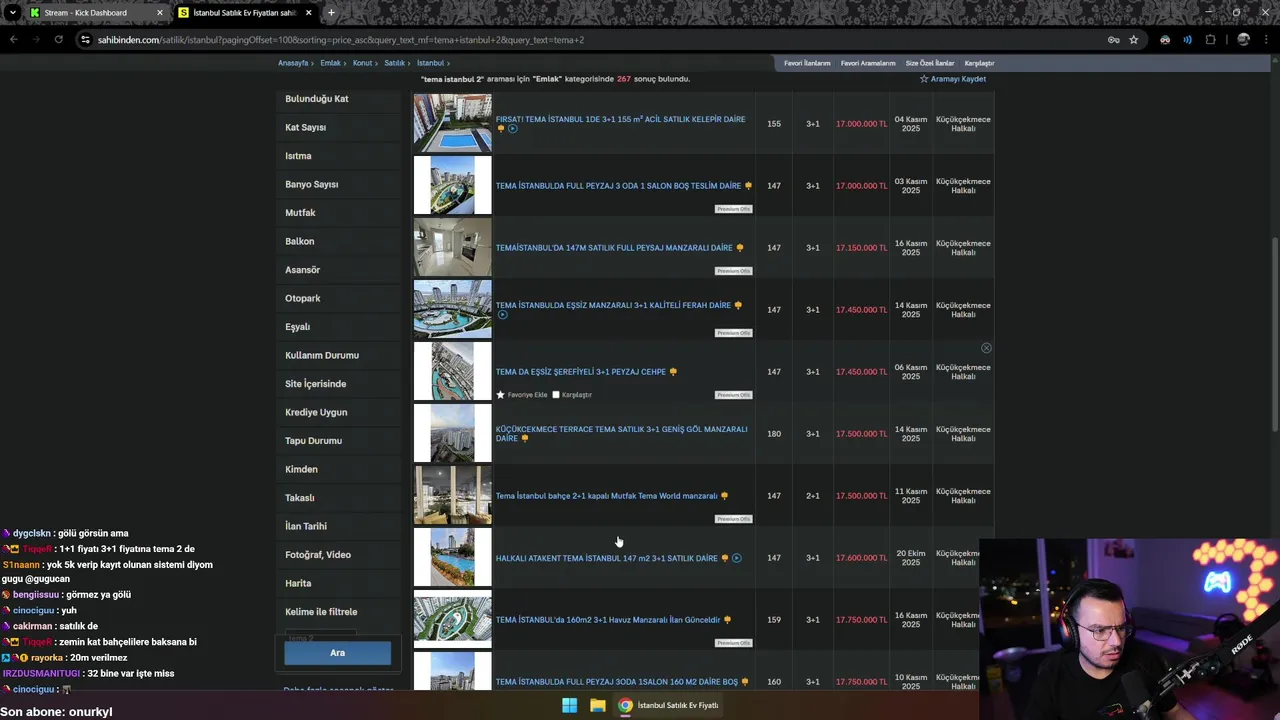Screen dimensions: 1280x720
Task: Open FIRSAT! TEMA İSTANBUL 1DE 3+1 listing
Action: click(620, 119)
